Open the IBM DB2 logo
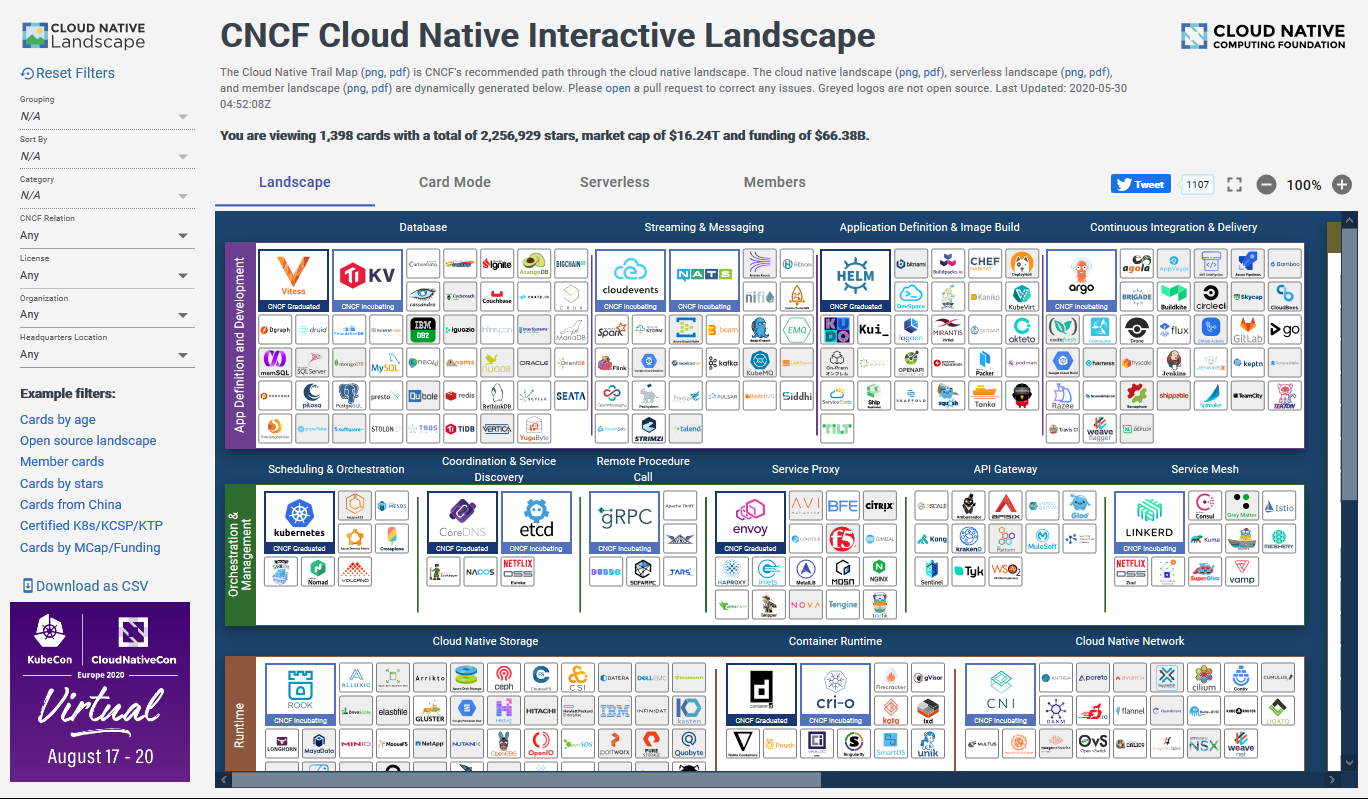1368x799 pixels. pos(423,330)
